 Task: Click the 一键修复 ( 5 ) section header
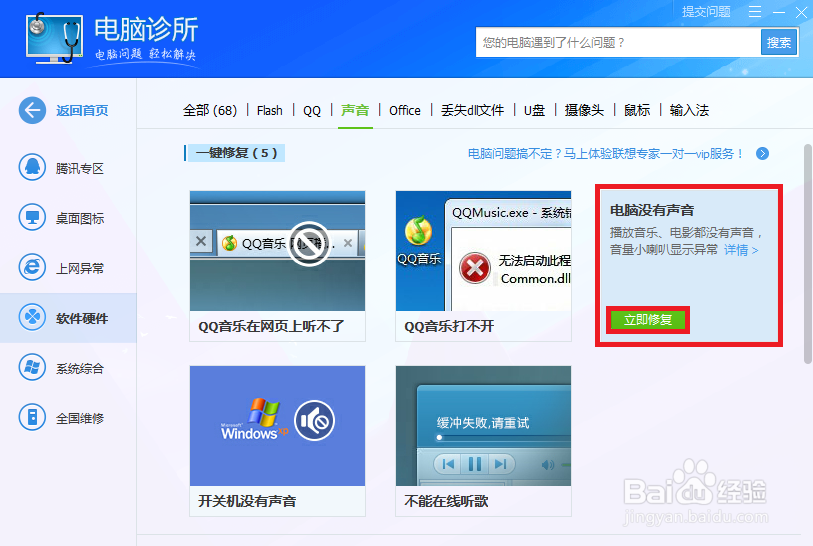pyautogui.click(x=236, y=153)
